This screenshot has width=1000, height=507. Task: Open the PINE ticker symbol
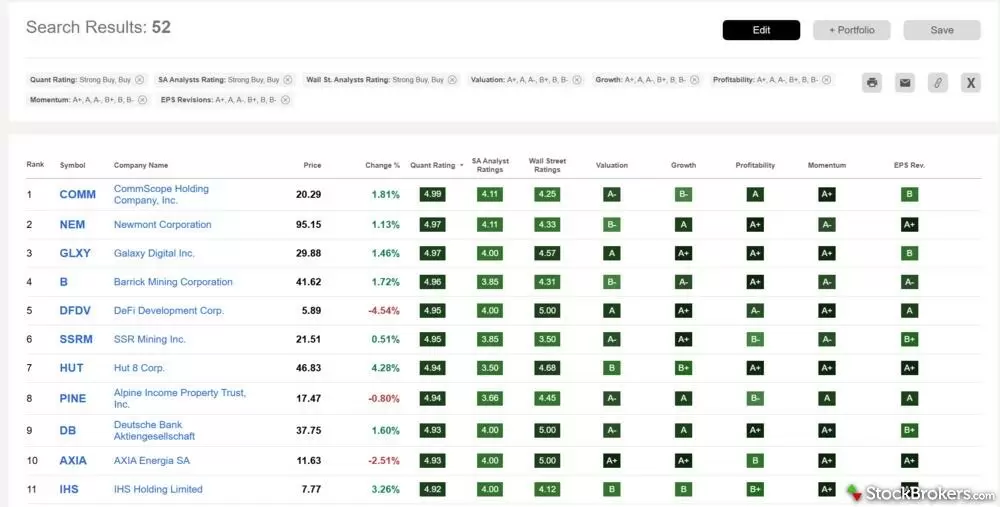73,399
